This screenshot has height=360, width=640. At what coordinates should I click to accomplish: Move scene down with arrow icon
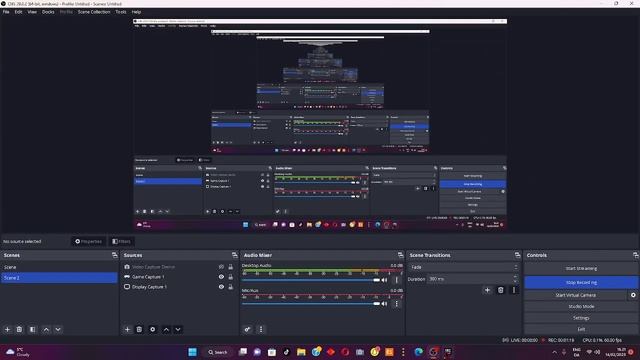58,329
